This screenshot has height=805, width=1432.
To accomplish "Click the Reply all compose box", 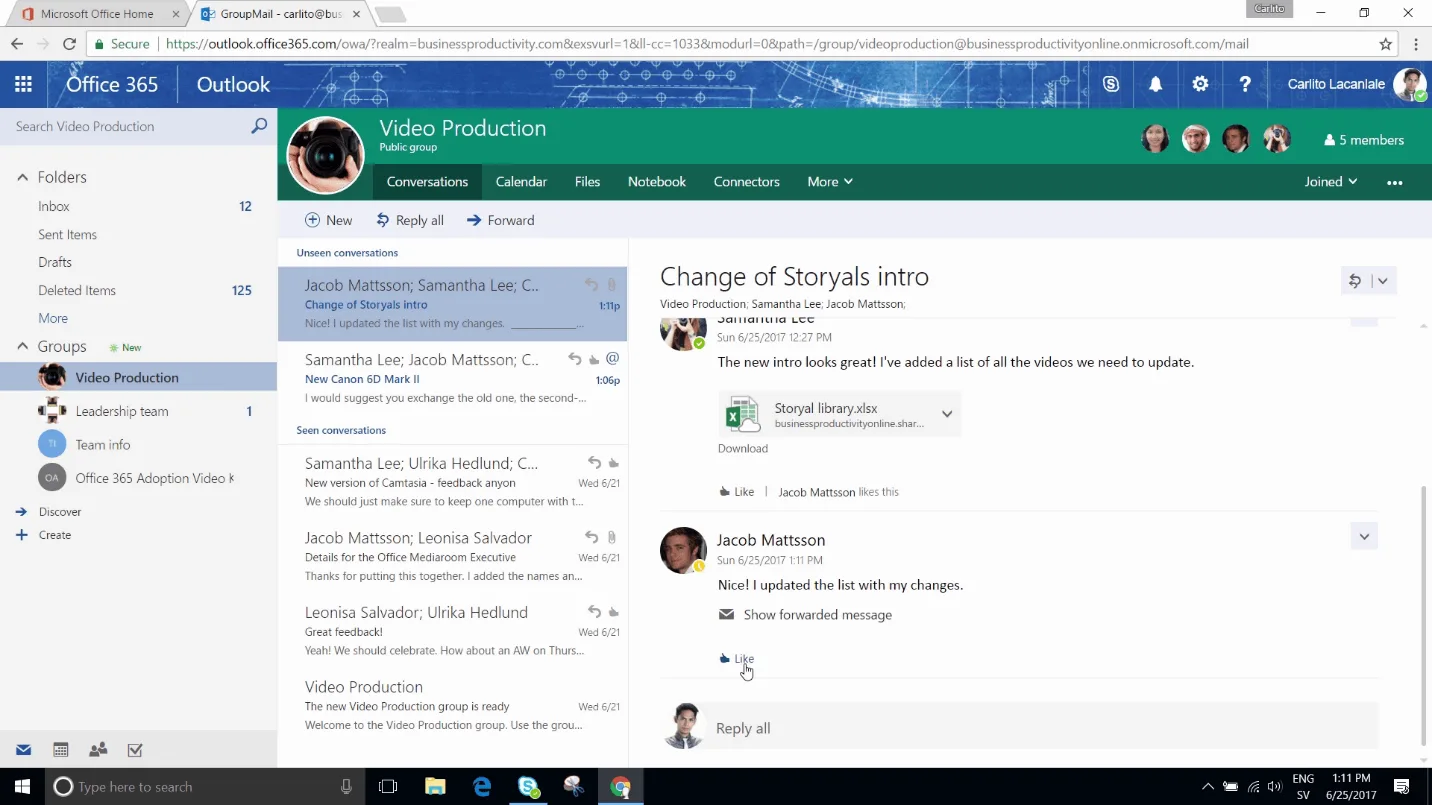I will click(1044, 728).
